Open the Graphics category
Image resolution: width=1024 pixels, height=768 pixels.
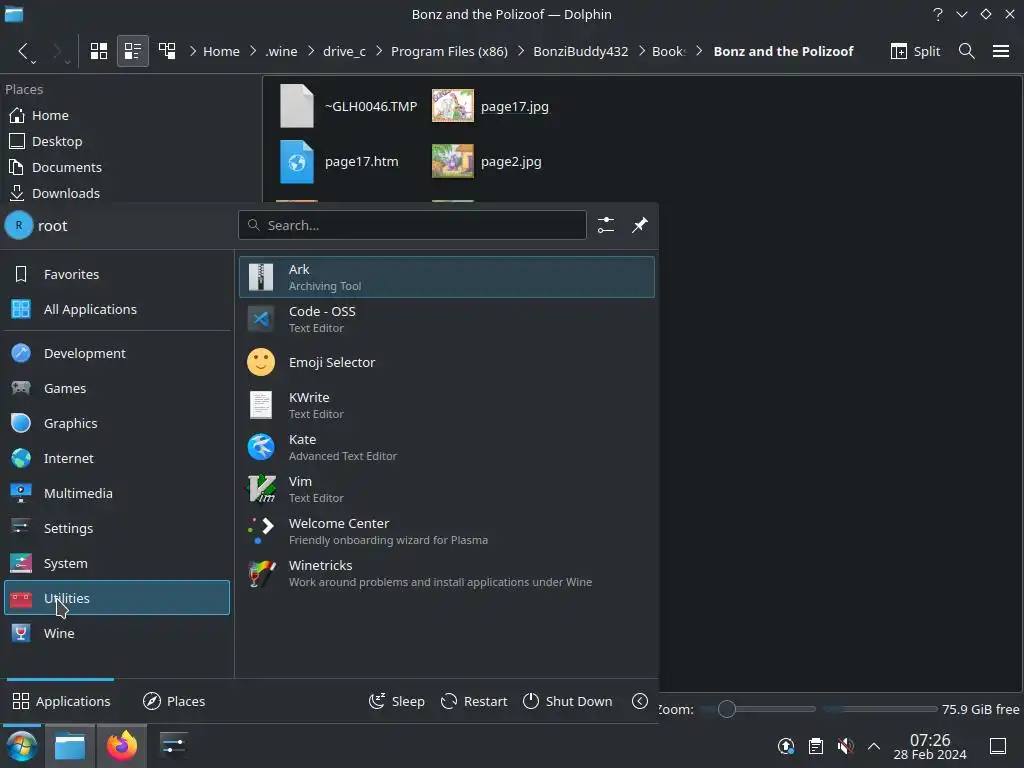coord(117,423)
